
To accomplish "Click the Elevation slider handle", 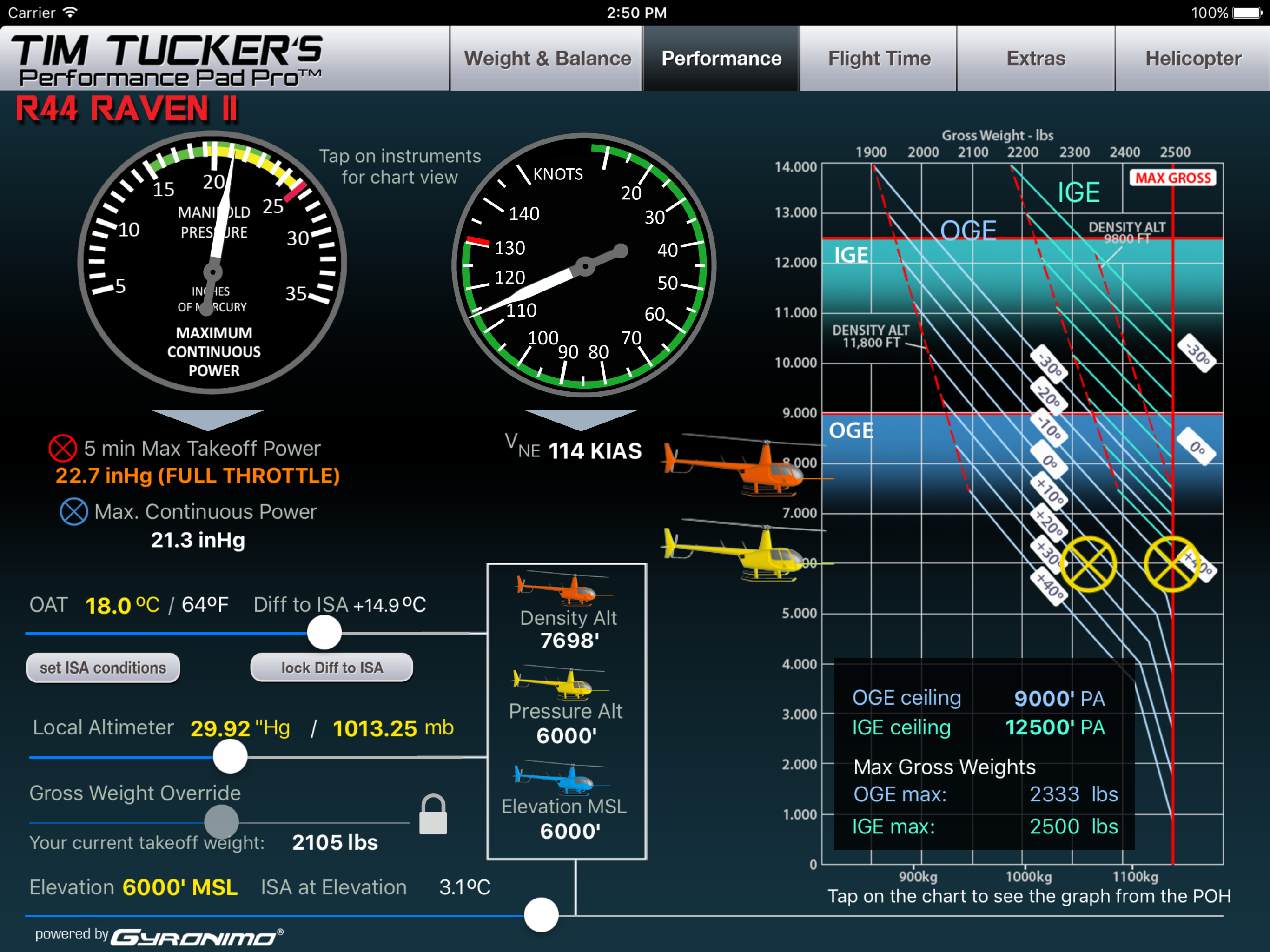I will point(541,915).
